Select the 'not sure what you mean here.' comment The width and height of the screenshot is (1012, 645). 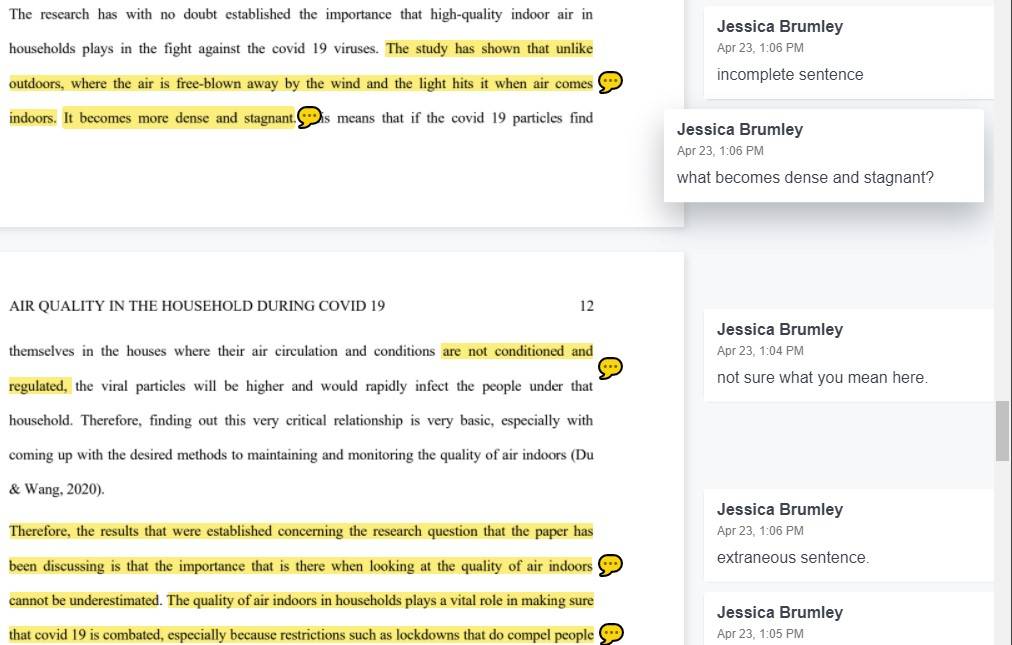[849, 355]
